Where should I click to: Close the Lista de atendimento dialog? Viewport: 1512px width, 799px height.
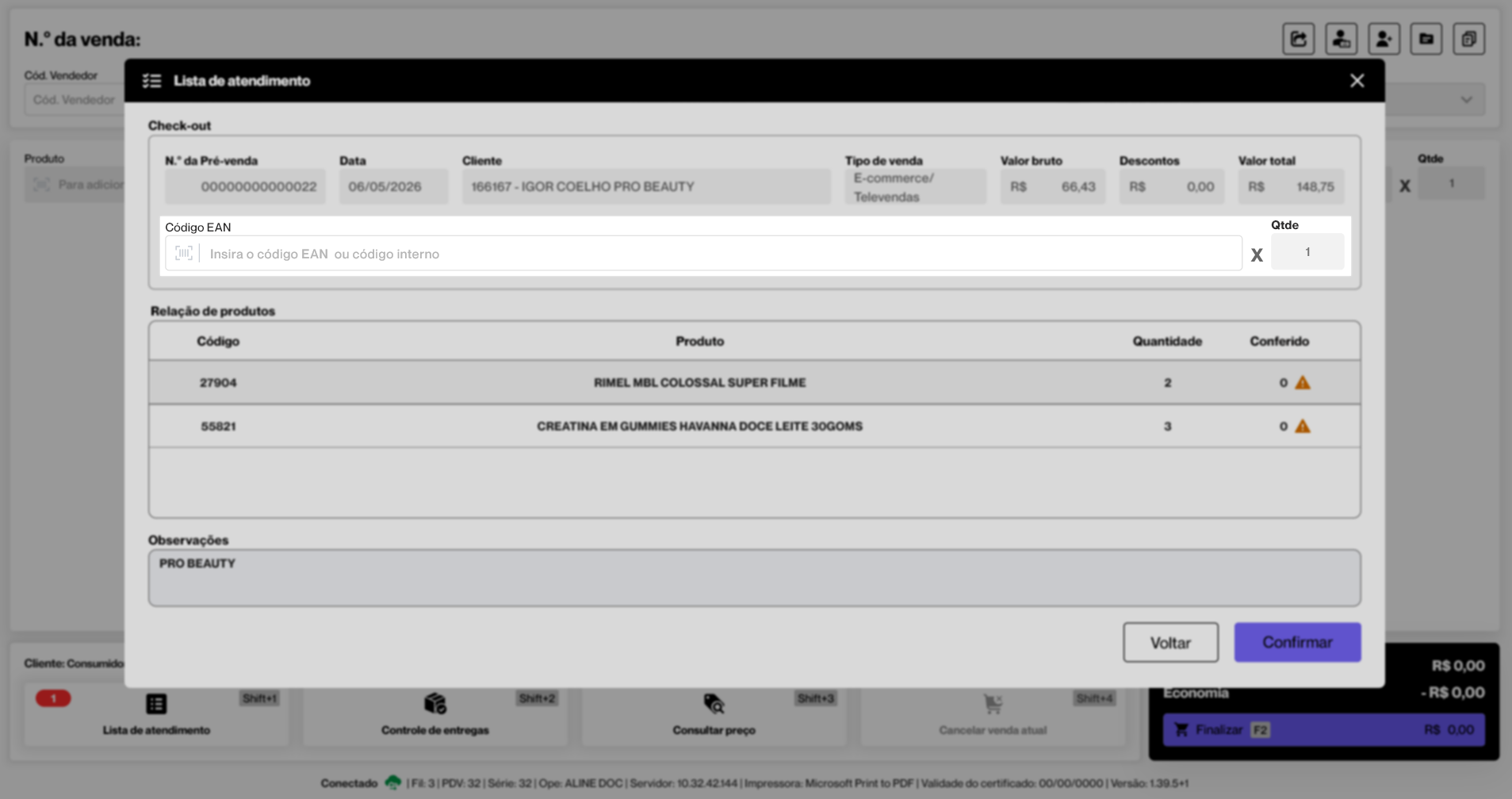pyautogui.click(x=1357, y=81)
